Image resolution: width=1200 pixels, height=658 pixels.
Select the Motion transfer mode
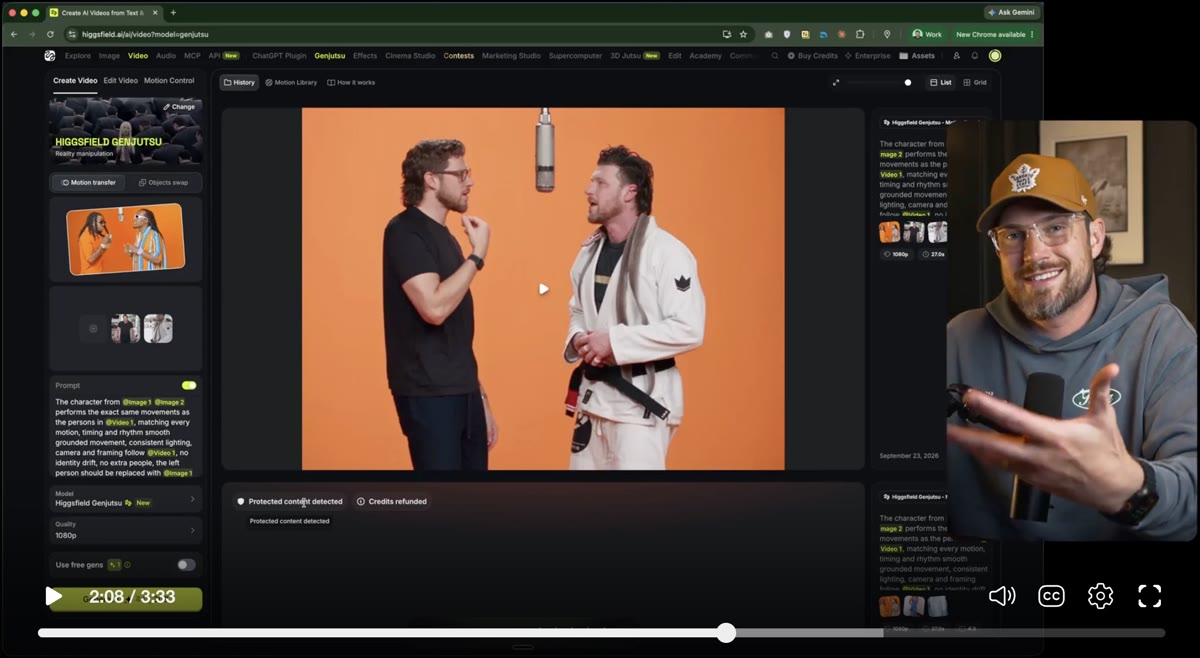click(88, 182)
